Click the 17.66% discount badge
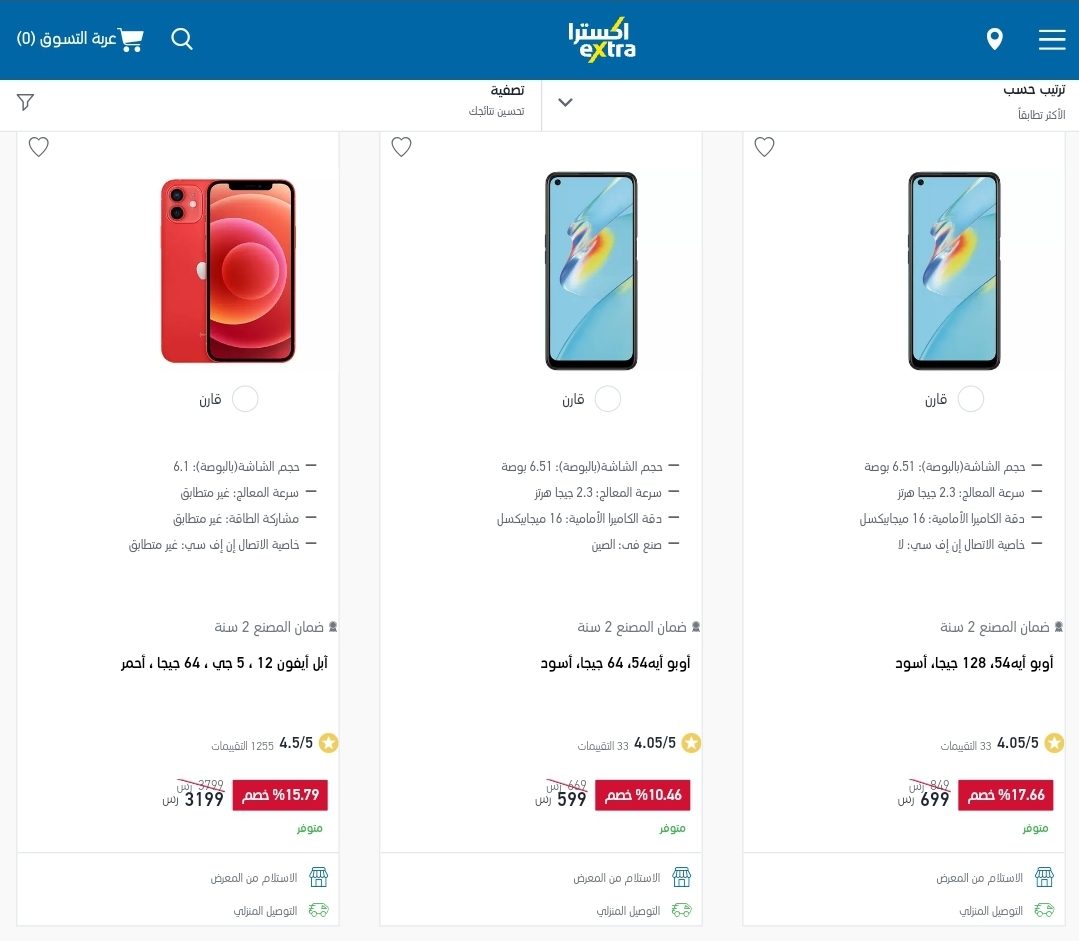 coord(1005,795)
